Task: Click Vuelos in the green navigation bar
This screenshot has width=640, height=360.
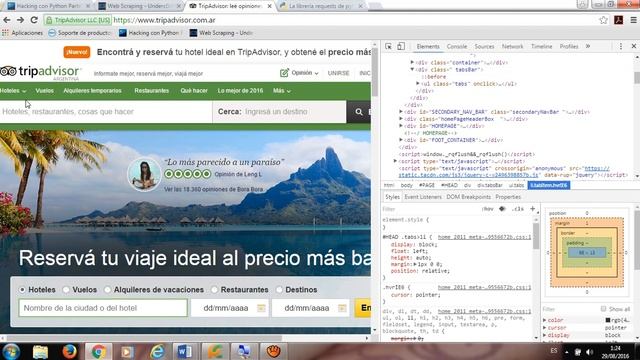Action: 44,91
